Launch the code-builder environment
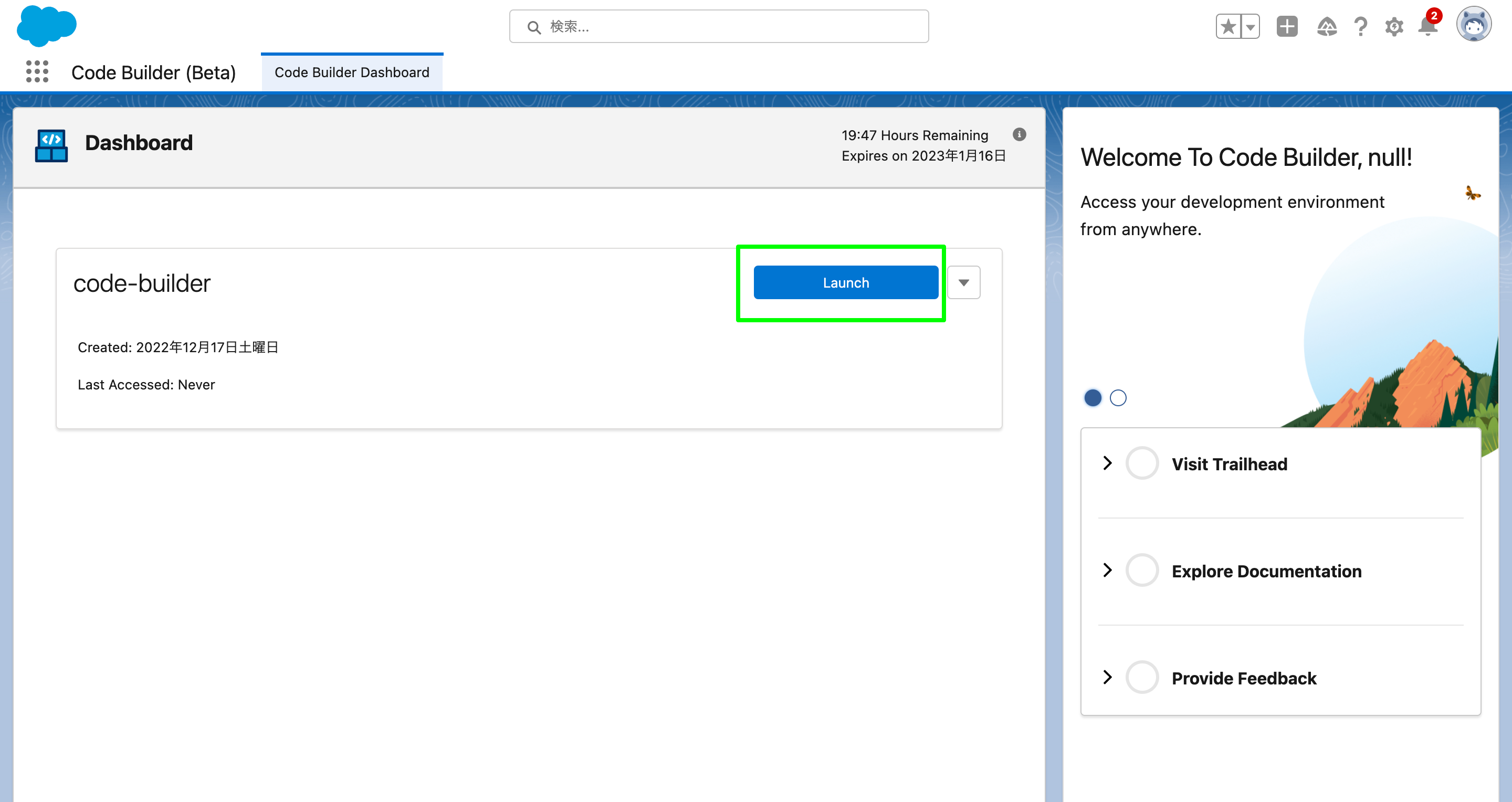 (846, 282)
